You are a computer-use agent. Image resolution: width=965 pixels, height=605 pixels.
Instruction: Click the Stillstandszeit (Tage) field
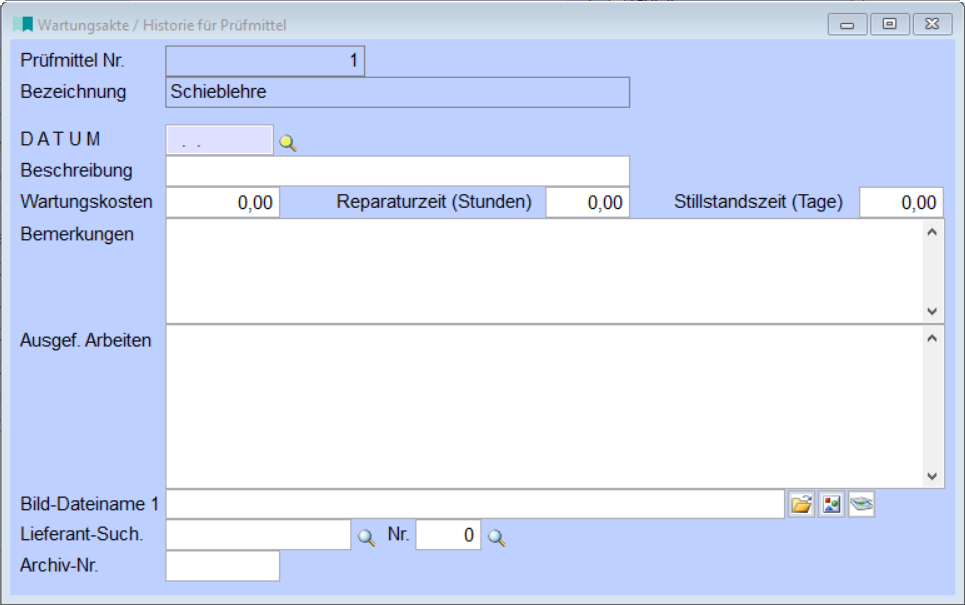point(900,203)
